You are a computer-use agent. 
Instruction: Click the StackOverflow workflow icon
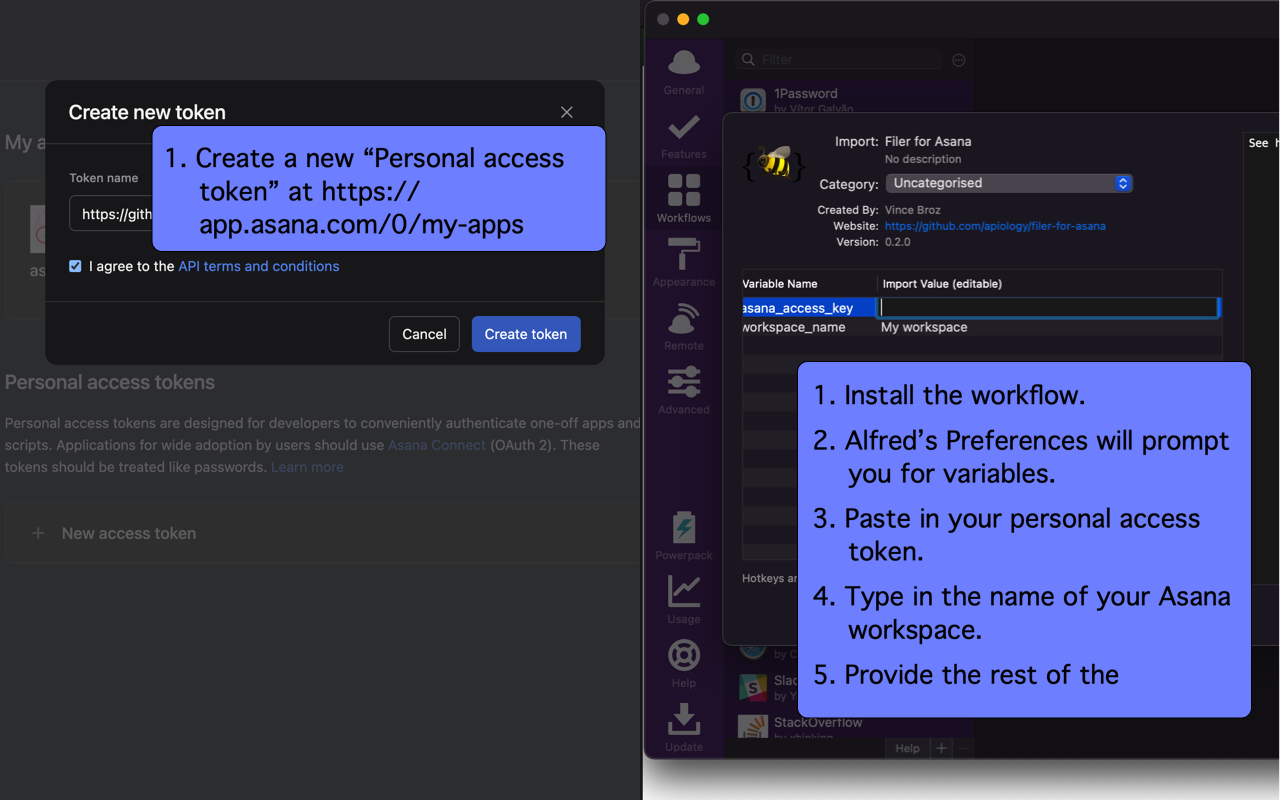click(x=753, y=727)
